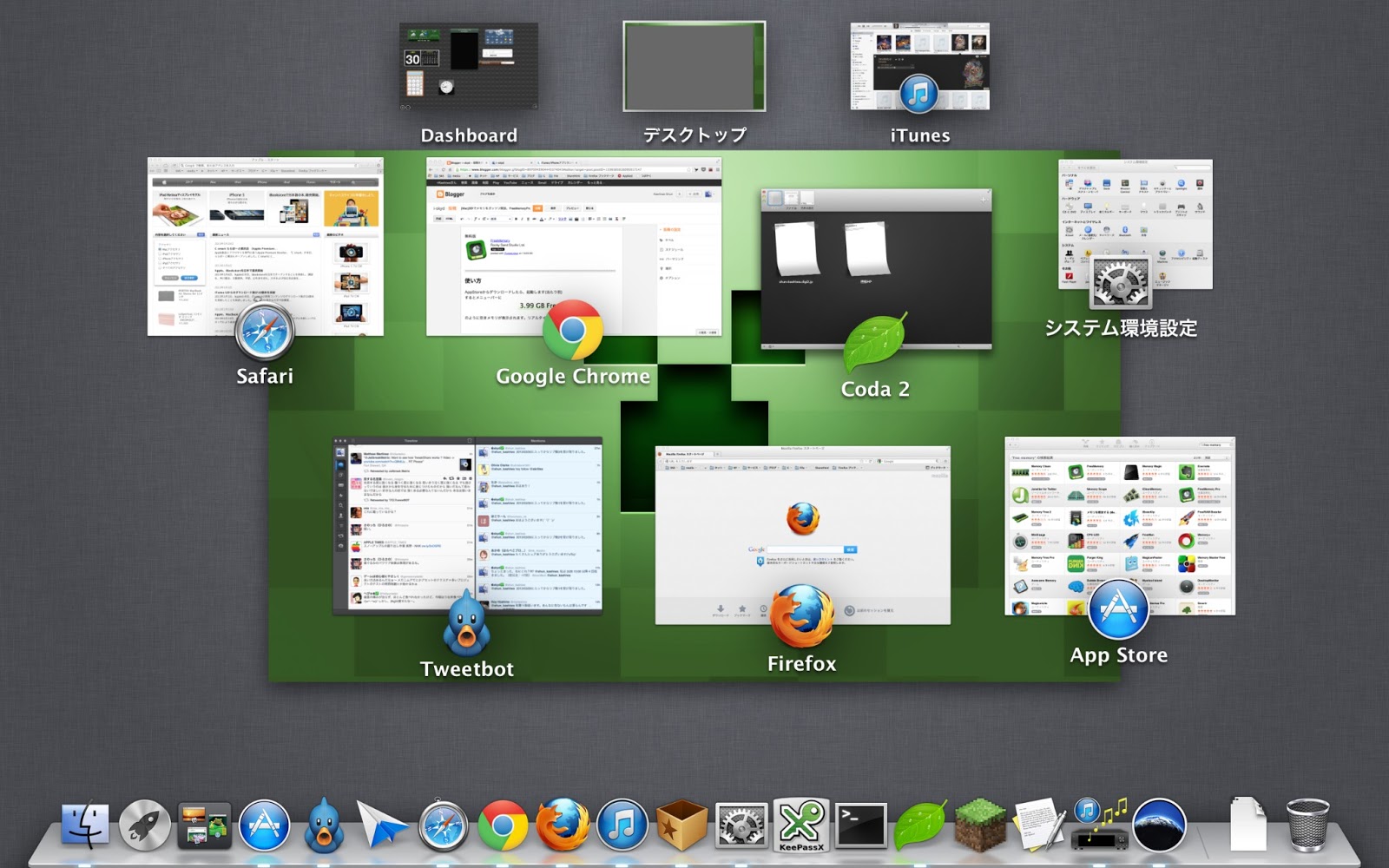This screenshot has height=868, width=1389.
Task: Click the Firefox badge on the Firefox window
Action: 802,615
